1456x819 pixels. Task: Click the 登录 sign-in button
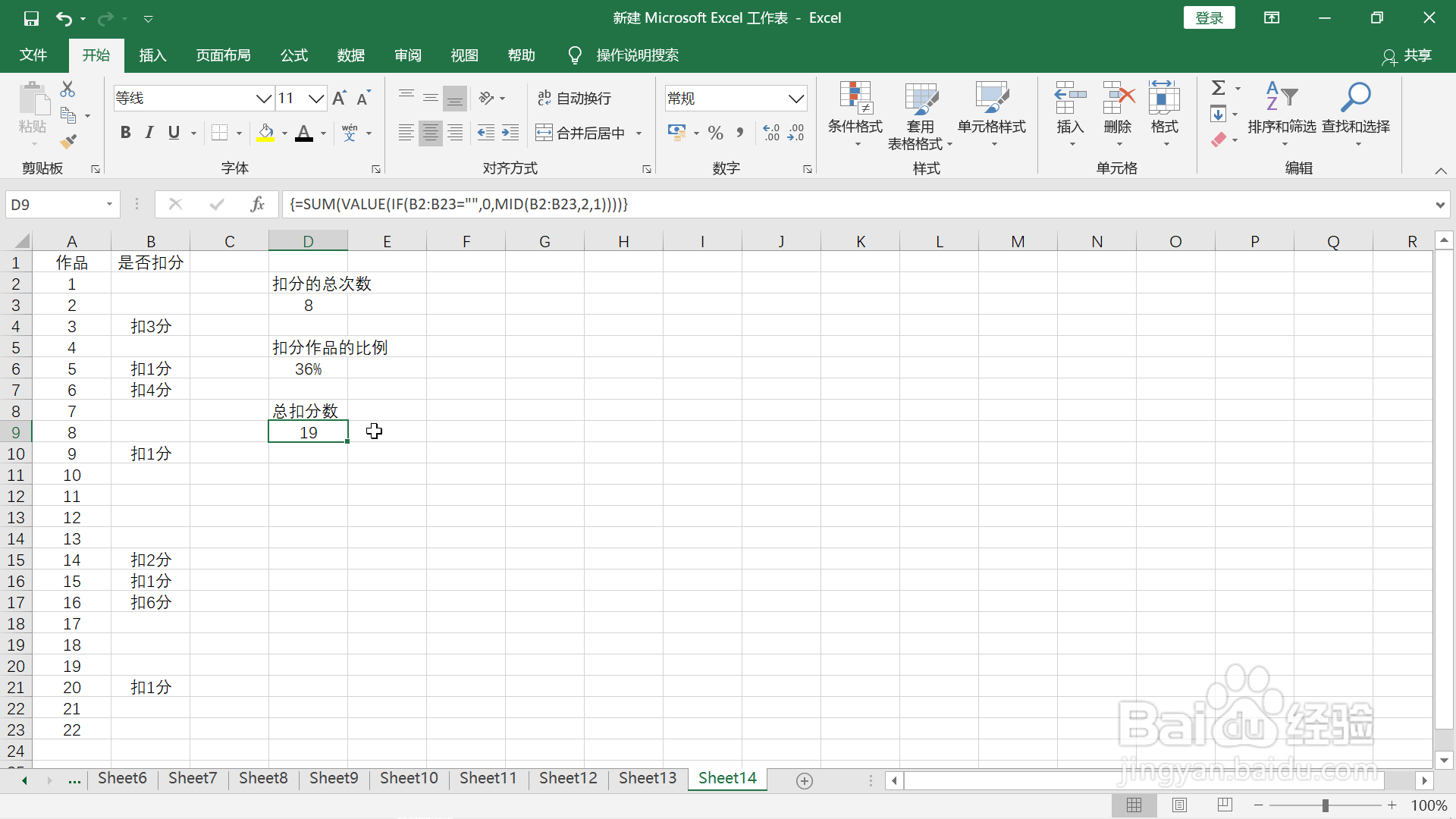[x=1209, y=18]
